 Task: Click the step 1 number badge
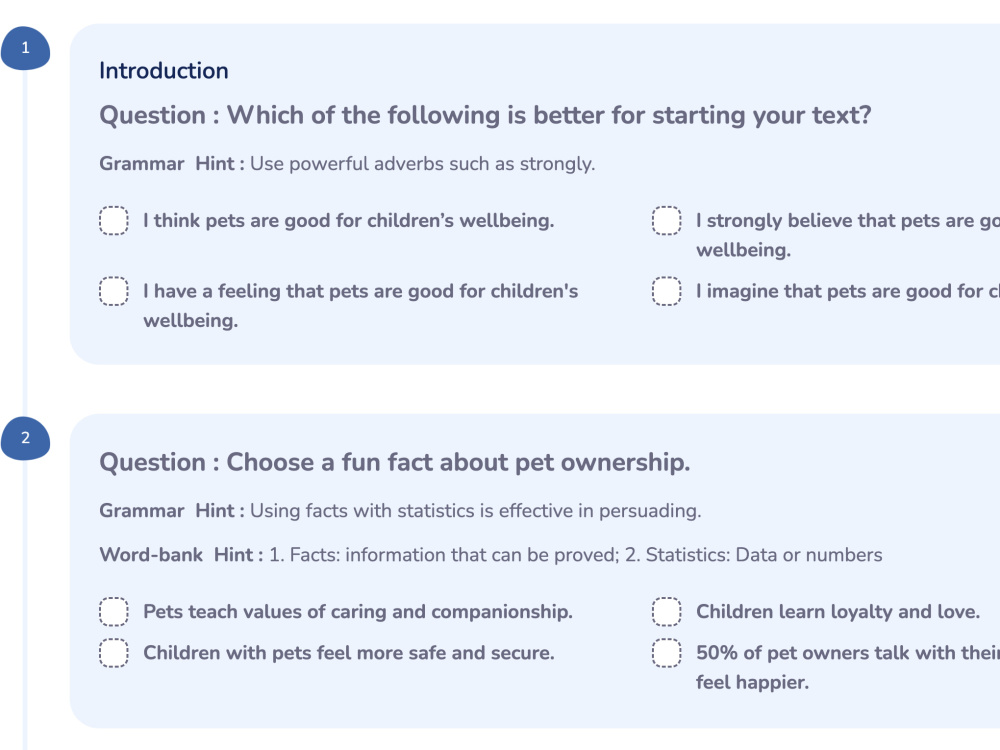pos(26,48)
